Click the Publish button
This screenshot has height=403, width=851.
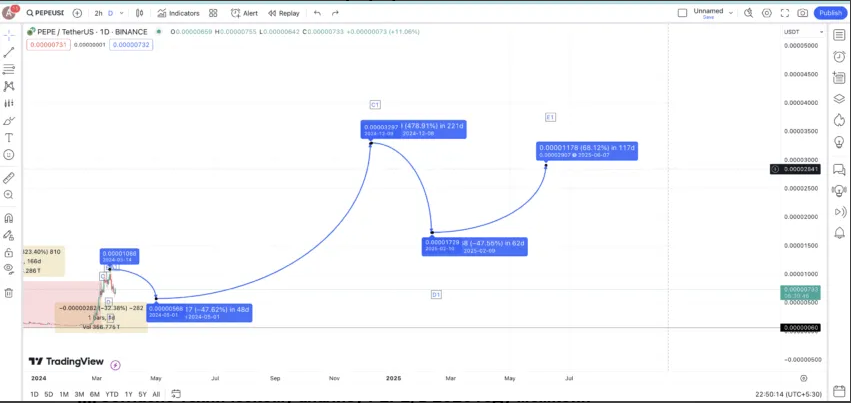[x=830, y=13]
